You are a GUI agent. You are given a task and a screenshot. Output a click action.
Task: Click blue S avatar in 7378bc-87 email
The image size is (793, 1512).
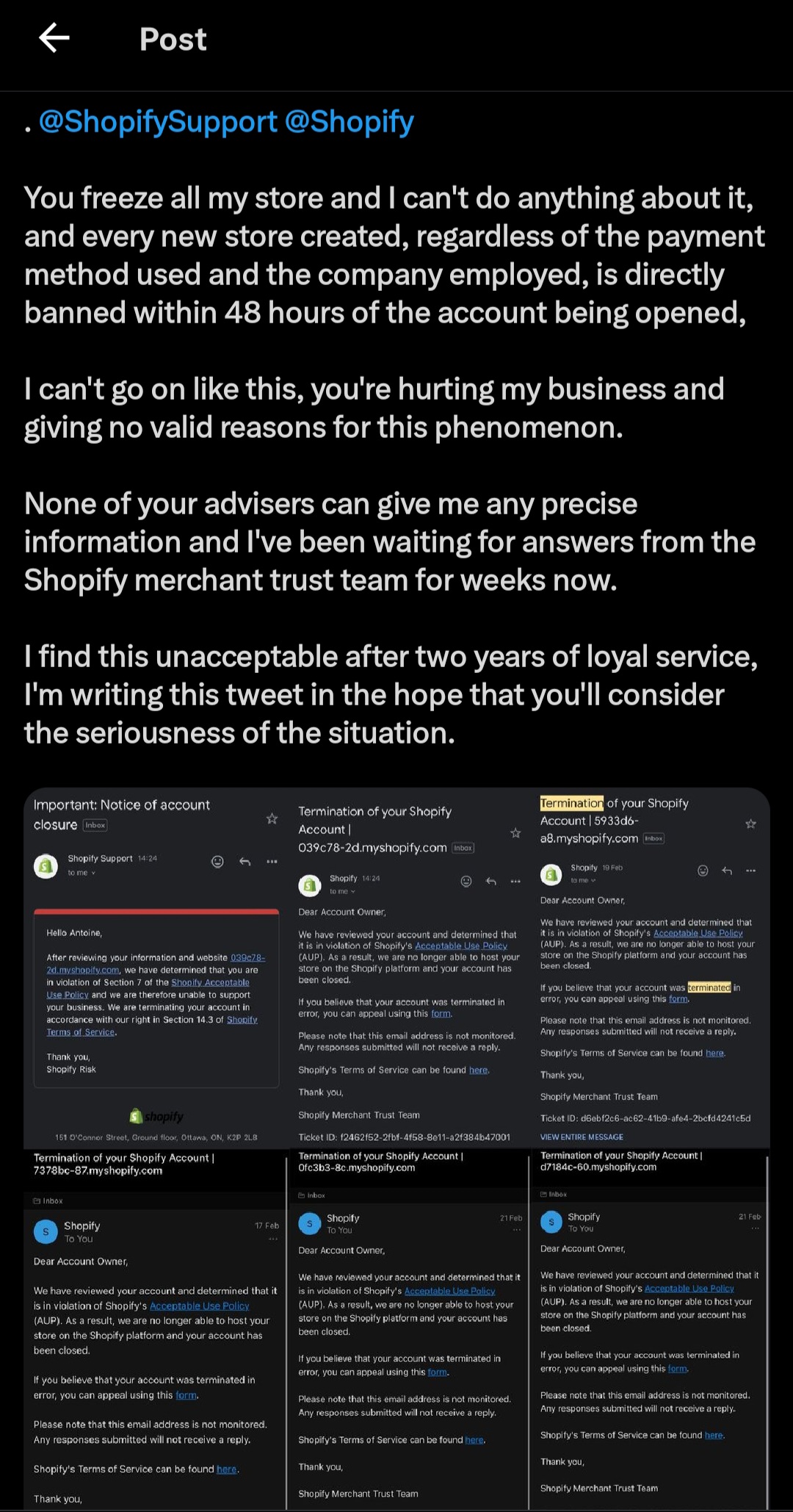[x=46, y=1231]
